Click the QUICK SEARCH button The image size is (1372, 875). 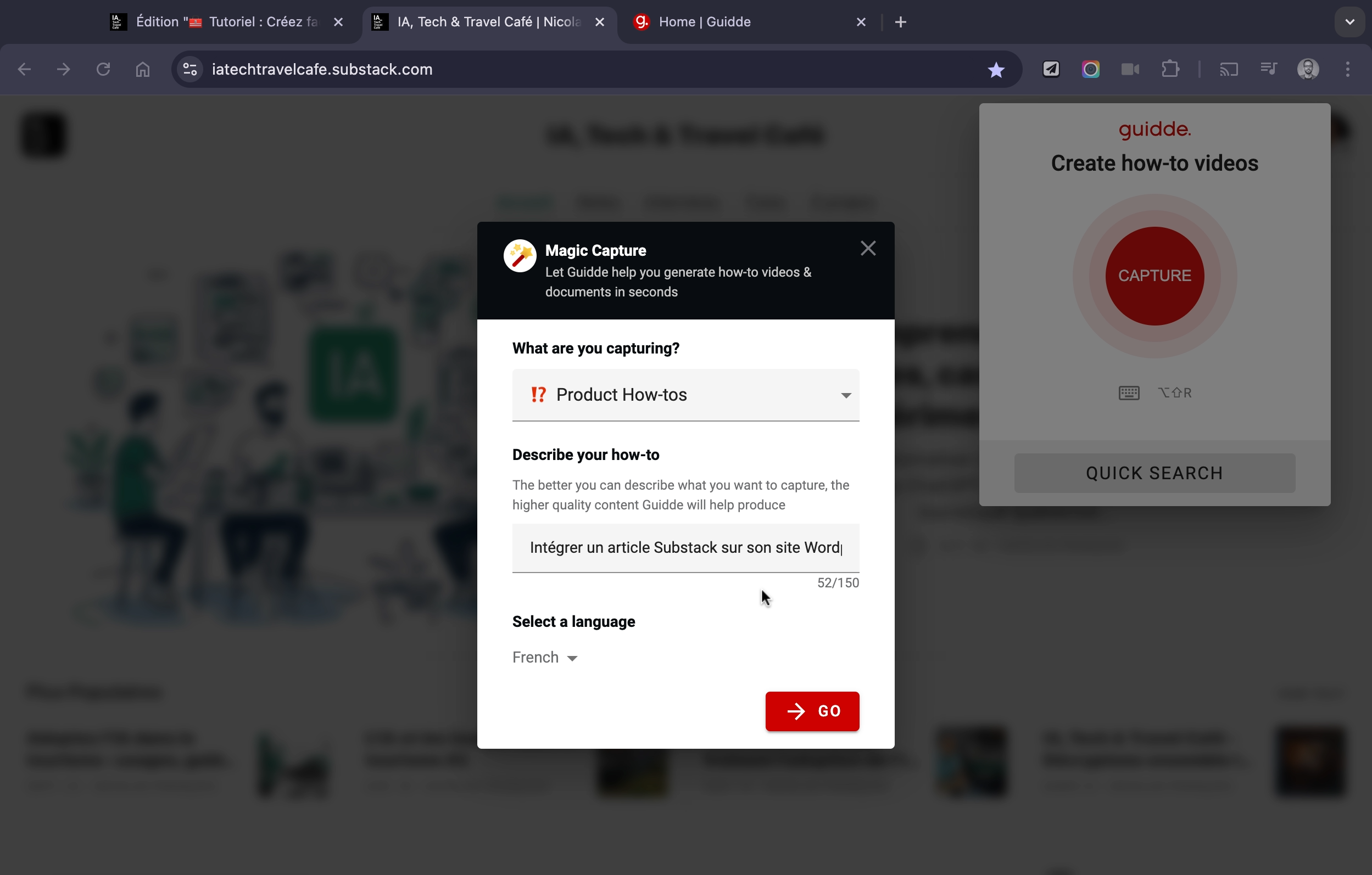(x=1154, y=473)
